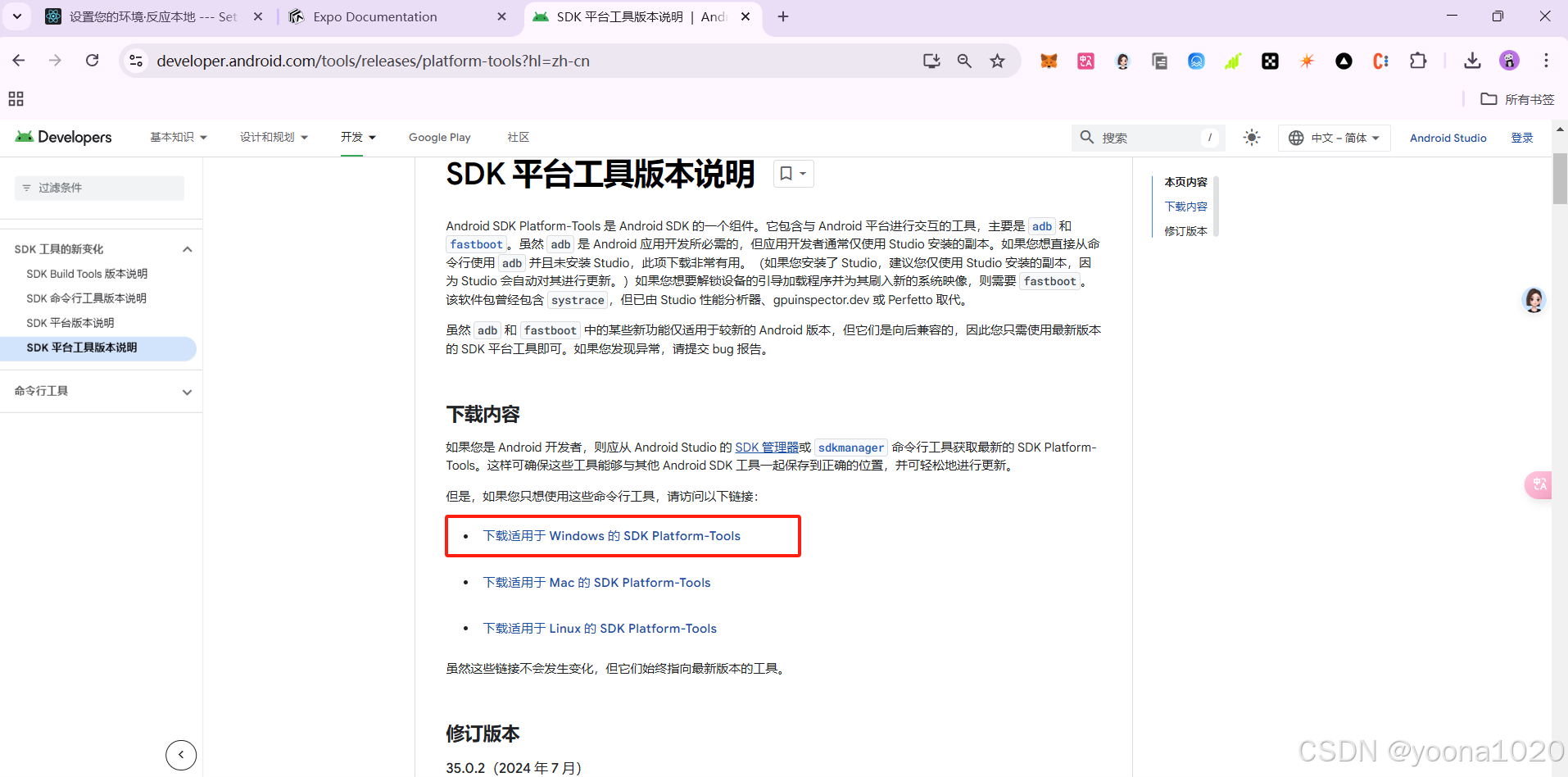Collapse the SDK 工具的新变化 section

(187, 249)
